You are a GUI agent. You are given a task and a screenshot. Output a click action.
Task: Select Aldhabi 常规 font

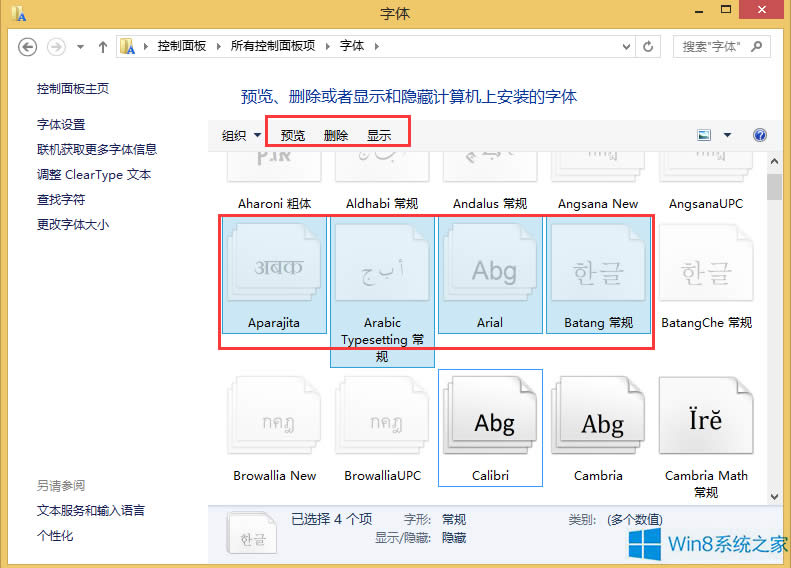(382, 182)
